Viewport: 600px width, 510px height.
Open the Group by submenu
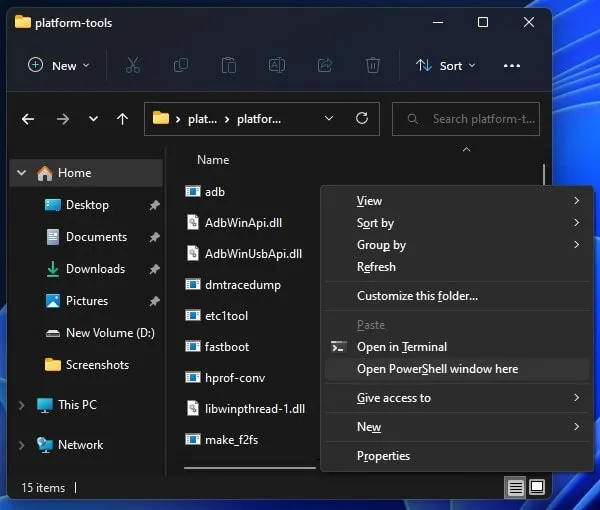457,245
